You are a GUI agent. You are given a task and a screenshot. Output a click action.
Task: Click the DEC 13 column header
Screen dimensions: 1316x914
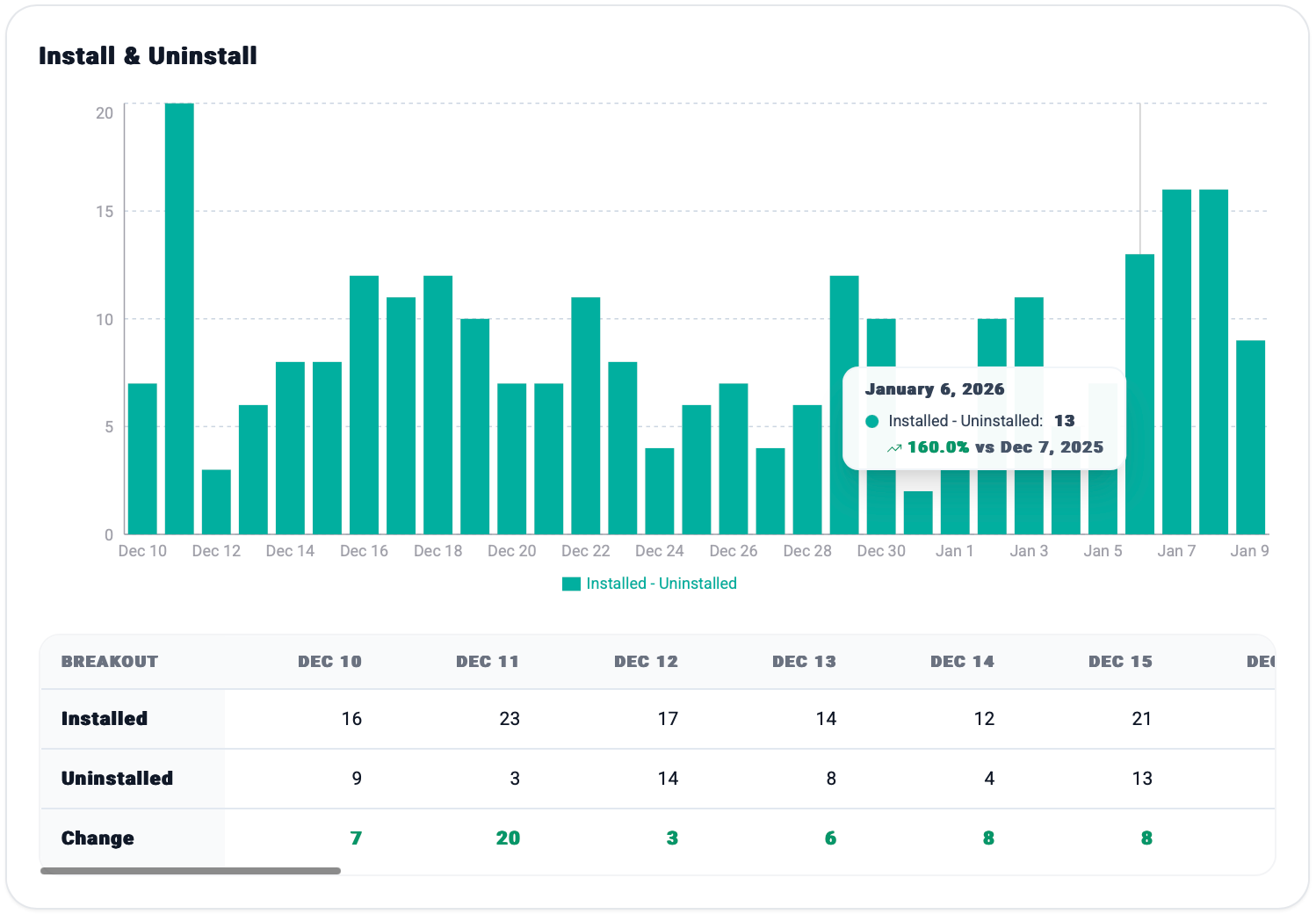pyautogui.click(x=804, y=662)
